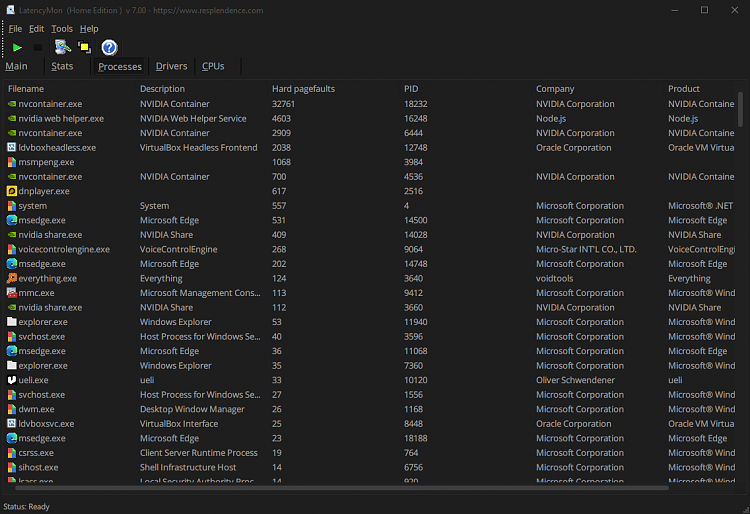Select the ldvboxheadless.exe filename
Viewport: 750px width, 514px height.
click(x=57, y=148)
